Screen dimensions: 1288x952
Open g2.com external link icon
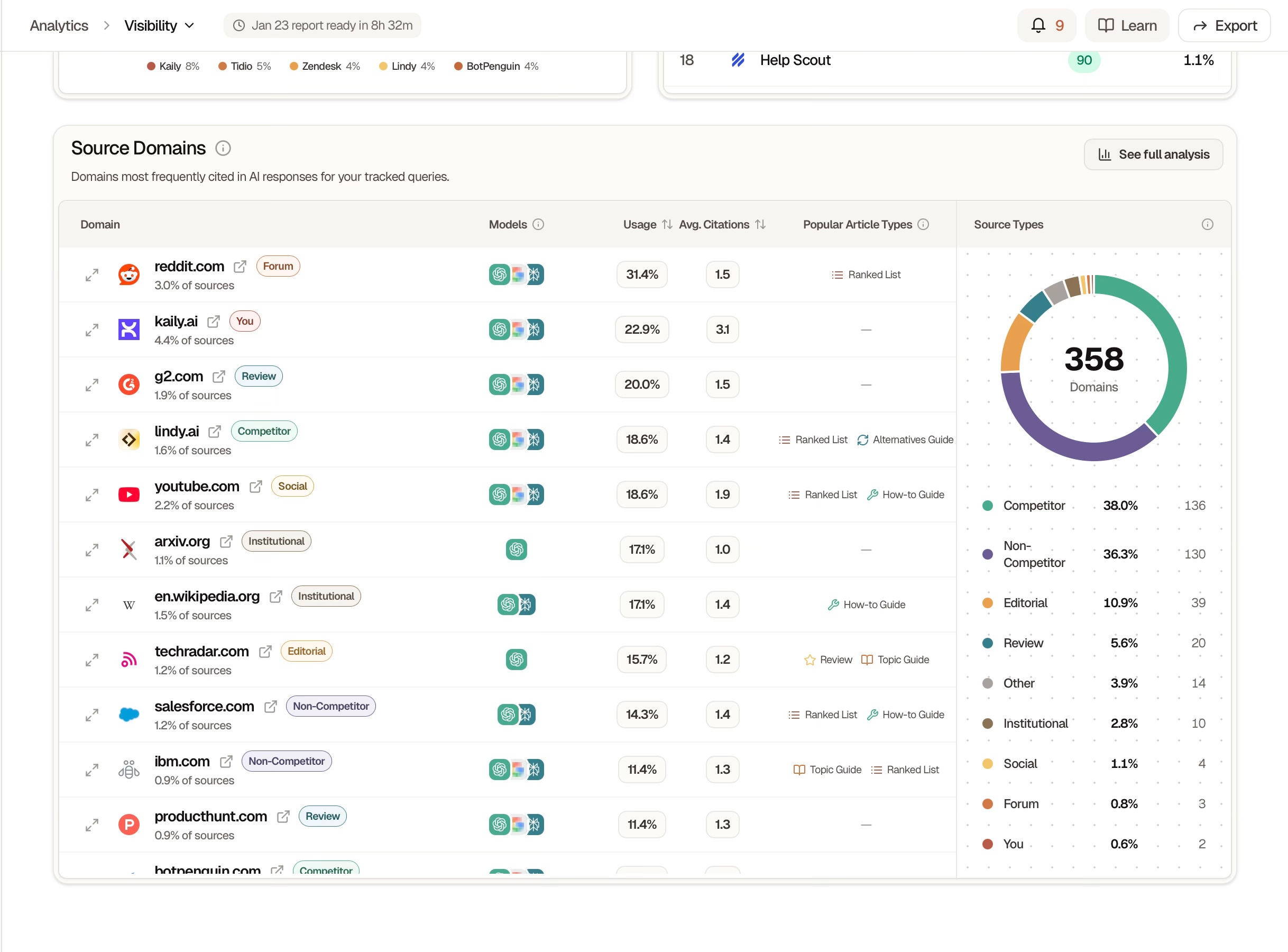click(x=218, y=377)
